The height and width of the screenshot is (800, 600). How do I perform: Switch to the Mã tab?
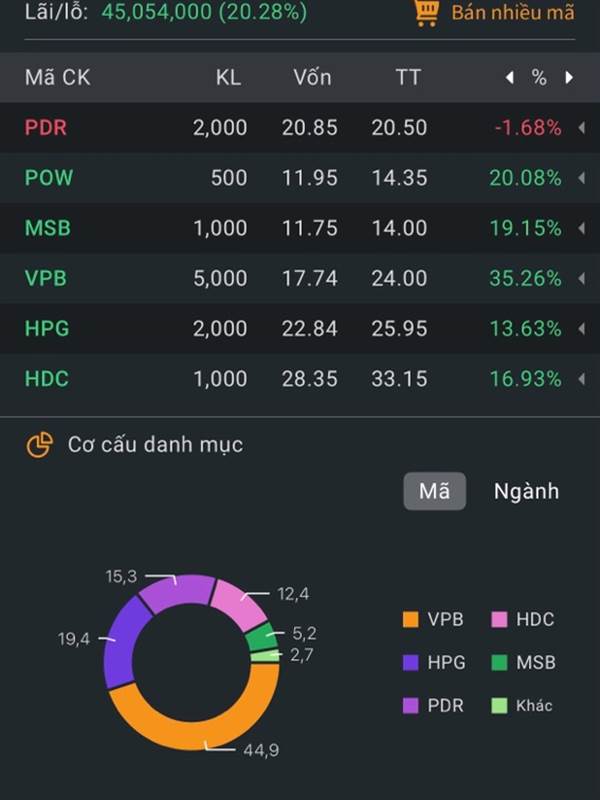[435, 491]
